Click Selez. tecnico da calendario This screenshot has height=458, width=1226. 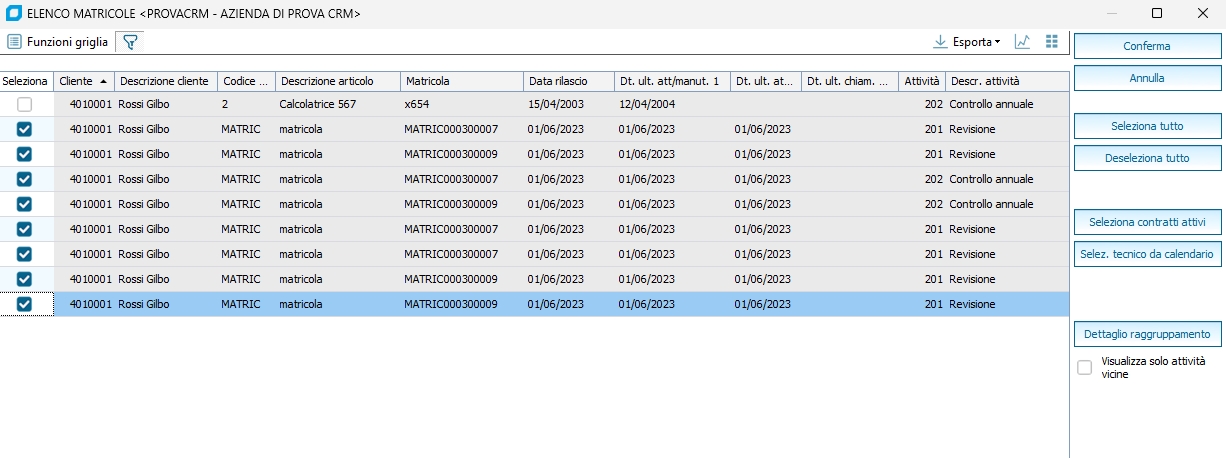point(1147,254)
